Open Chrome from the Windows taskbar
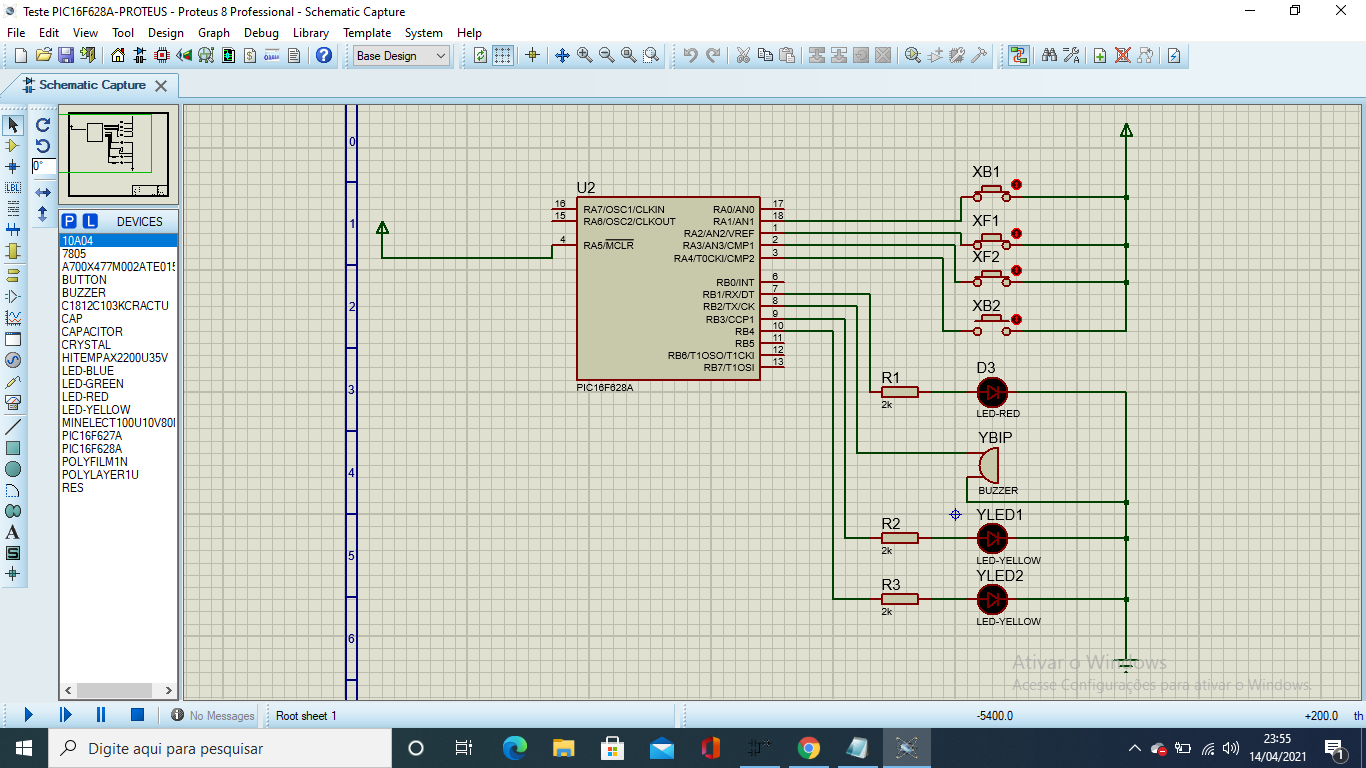 pyautogui.click(x=809, y=748)
